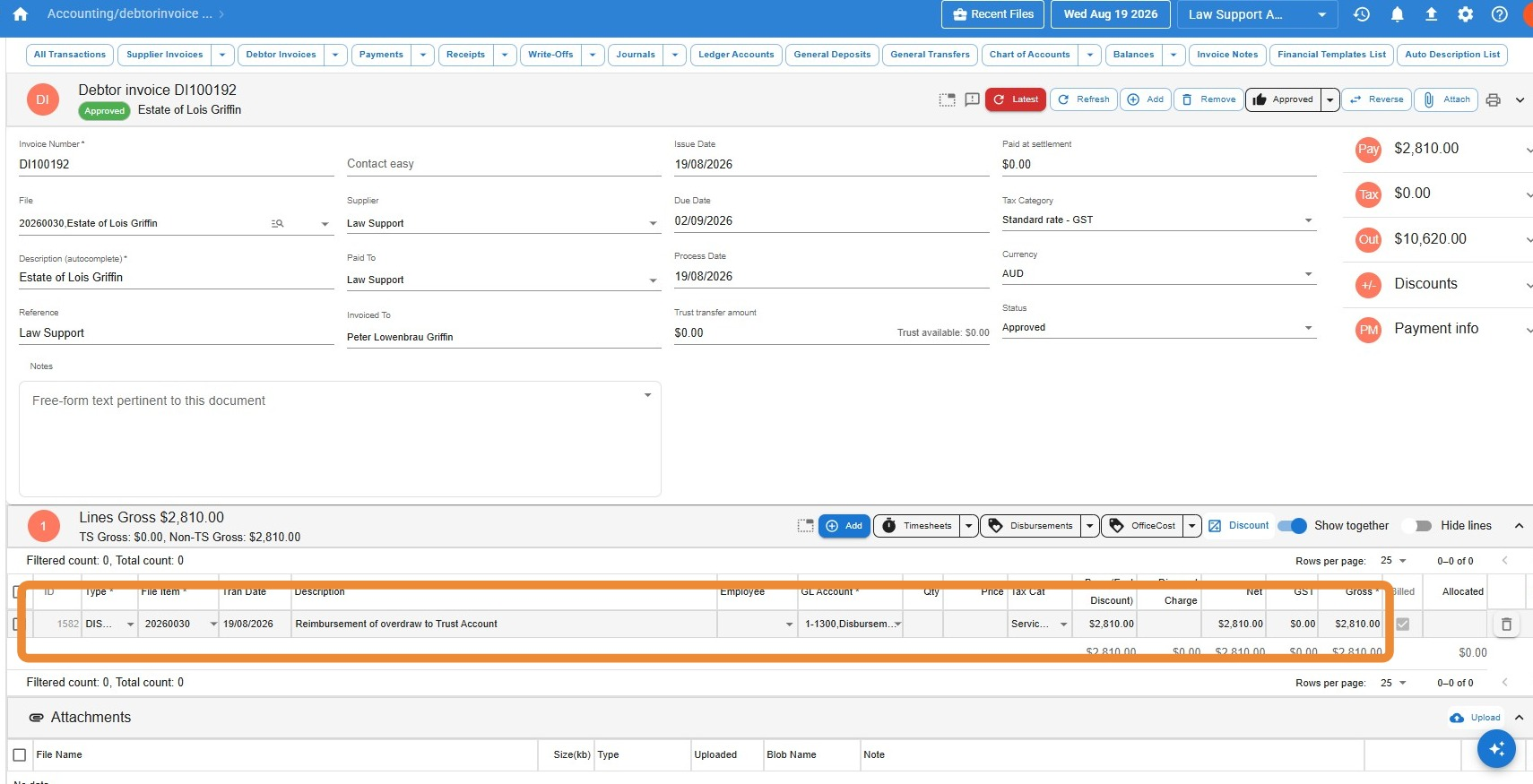Image resolution: width=1533 pixels, height=784 pixels.
Task: Tick the attachments File Name header checkbox
Action: 19,755
